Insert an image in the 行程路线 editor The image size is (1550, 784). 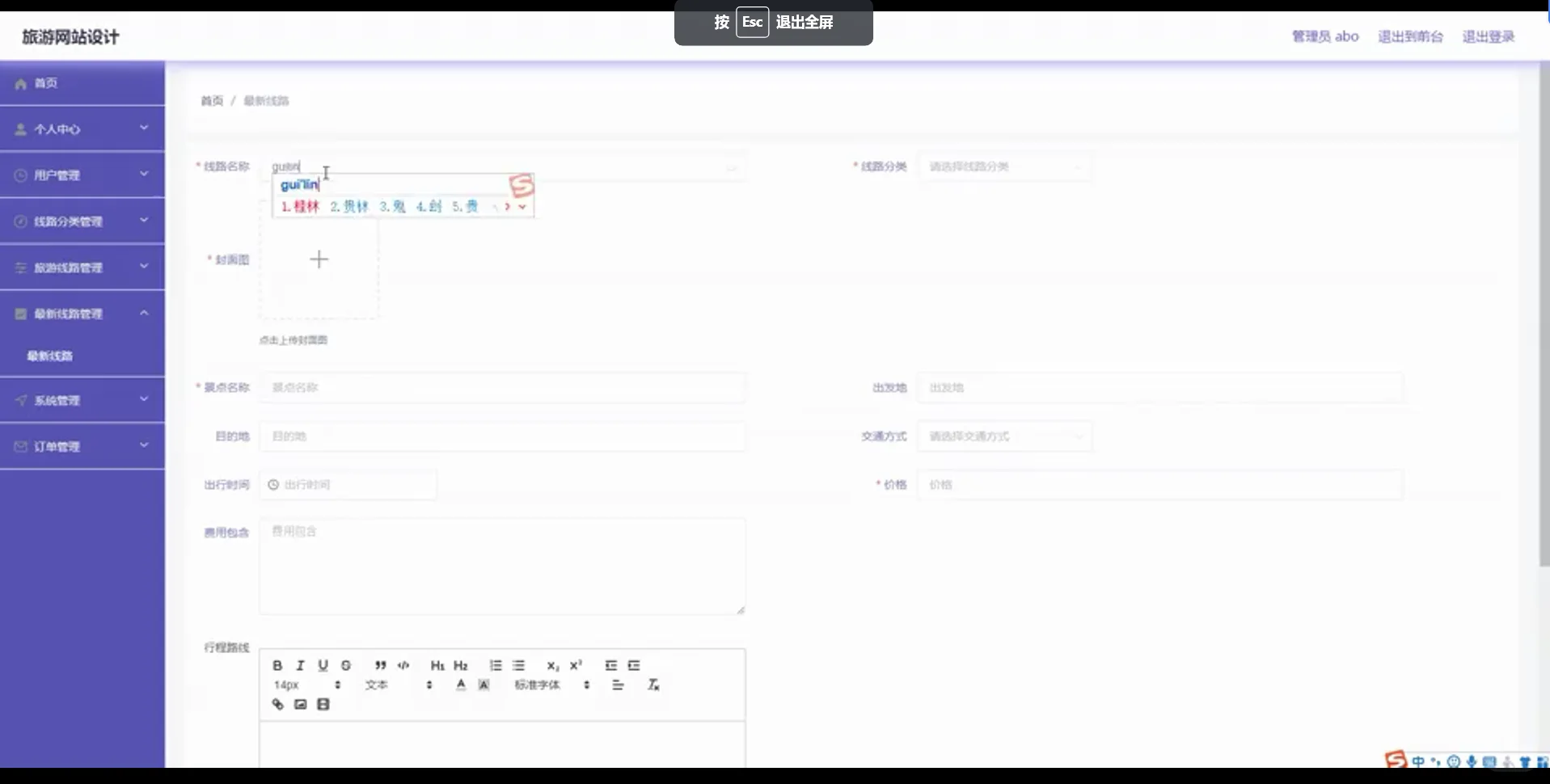pyautogui.click(x=300, y=704)
